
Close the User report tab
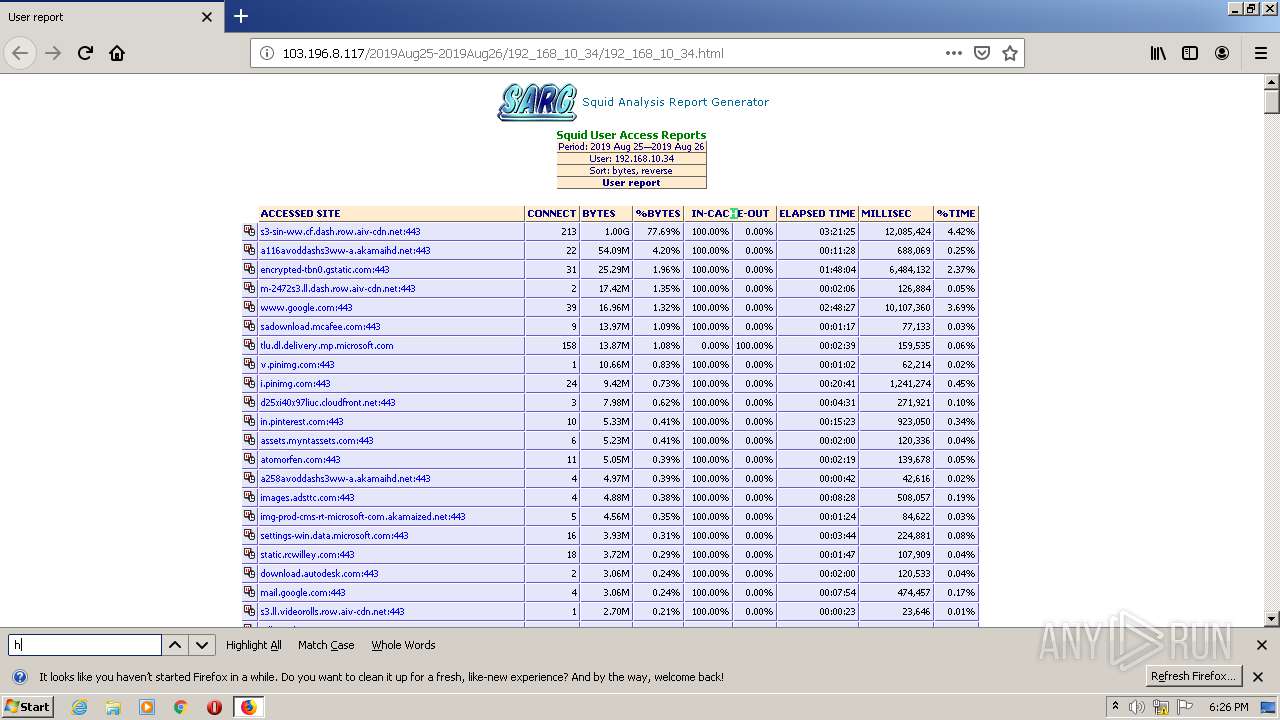(207, 17)
